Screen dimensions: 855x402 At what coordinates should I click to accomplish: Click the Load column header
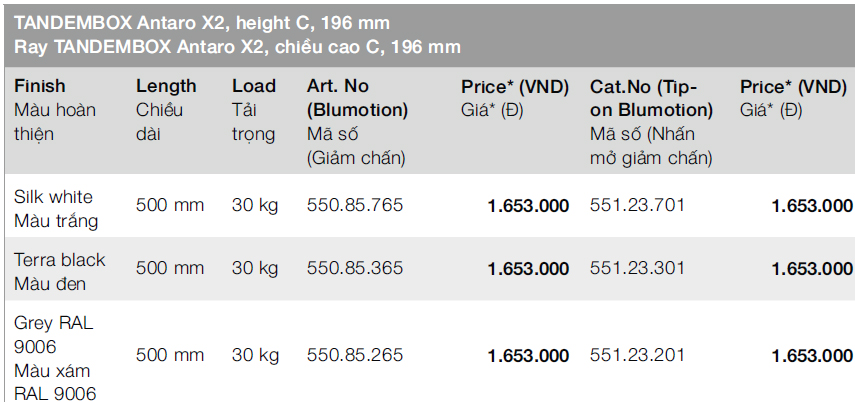[254, 86]
